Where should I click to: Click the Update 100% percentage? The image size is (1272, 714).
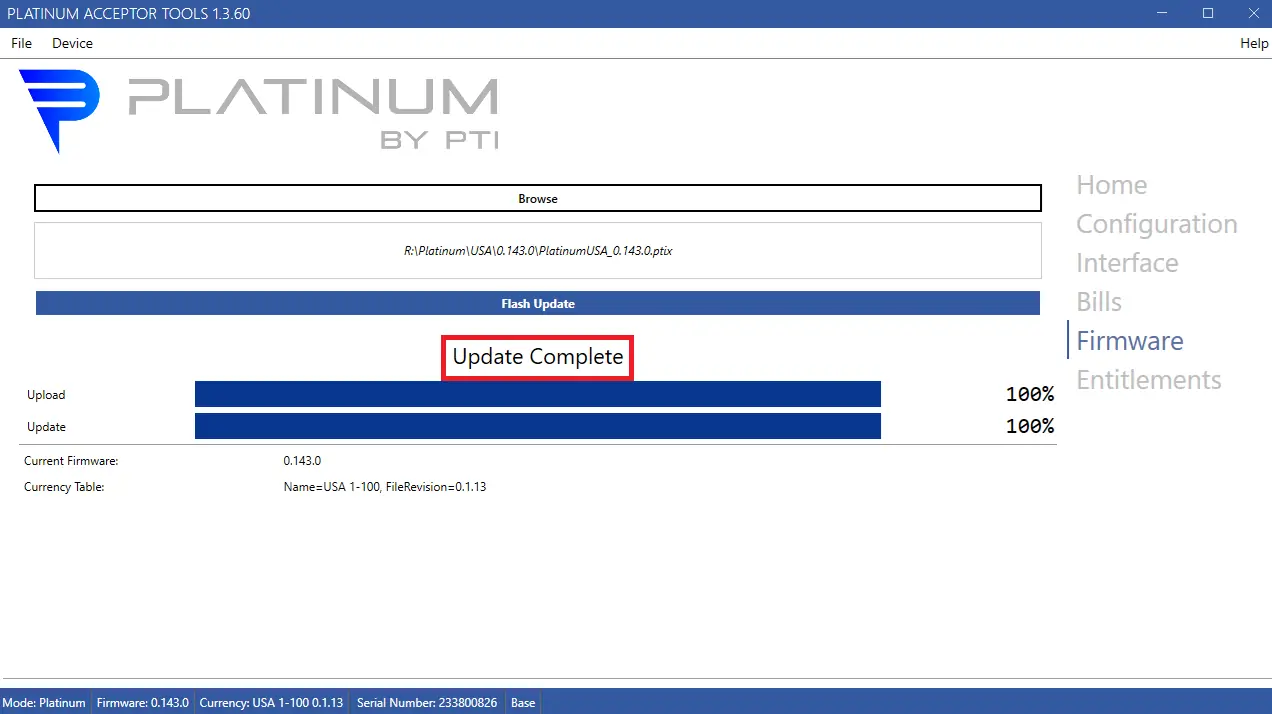(1030, 426)
